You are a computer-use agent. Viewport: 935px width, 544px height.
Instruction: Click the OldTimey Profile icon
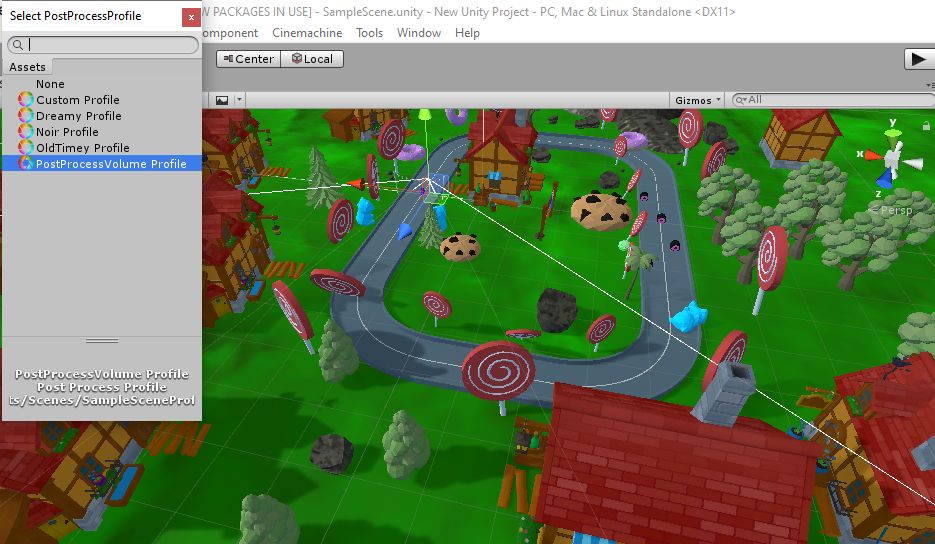(x=26, y=148)
